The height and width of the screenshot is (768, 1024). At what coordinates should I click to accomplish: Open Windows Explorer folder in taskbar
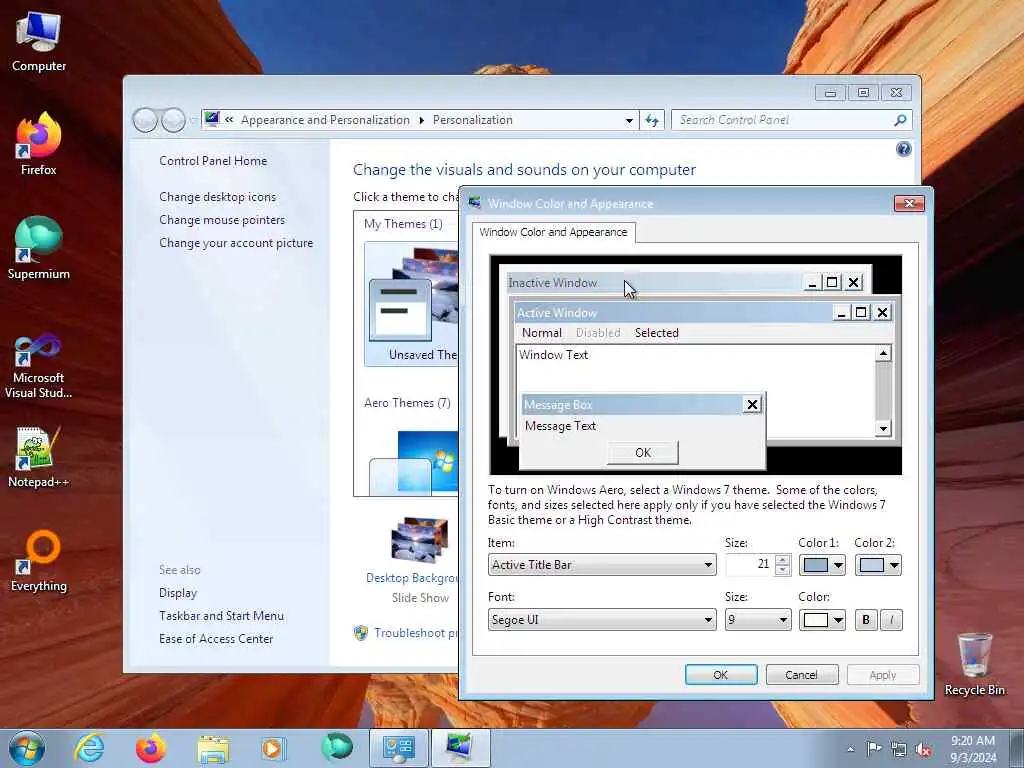[213, 748]
